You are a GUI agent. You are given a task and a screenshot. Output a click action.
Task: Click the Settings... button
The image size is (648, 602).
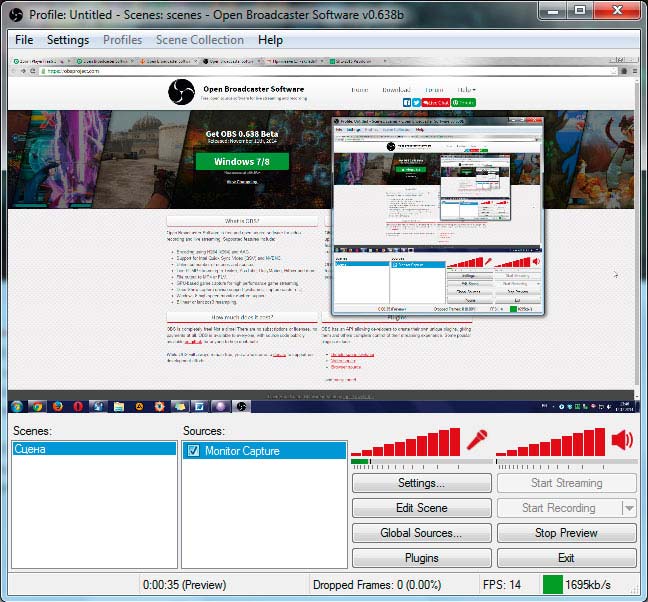422,483
